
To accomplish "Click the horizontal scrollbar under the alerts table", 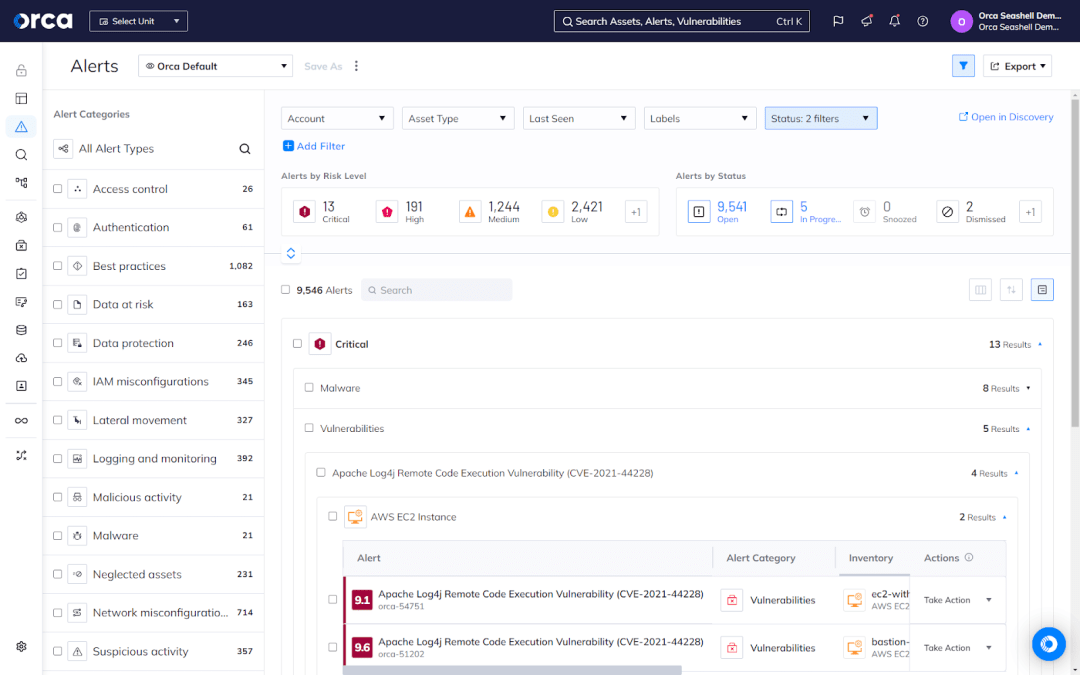I will (x=512, y=670).
